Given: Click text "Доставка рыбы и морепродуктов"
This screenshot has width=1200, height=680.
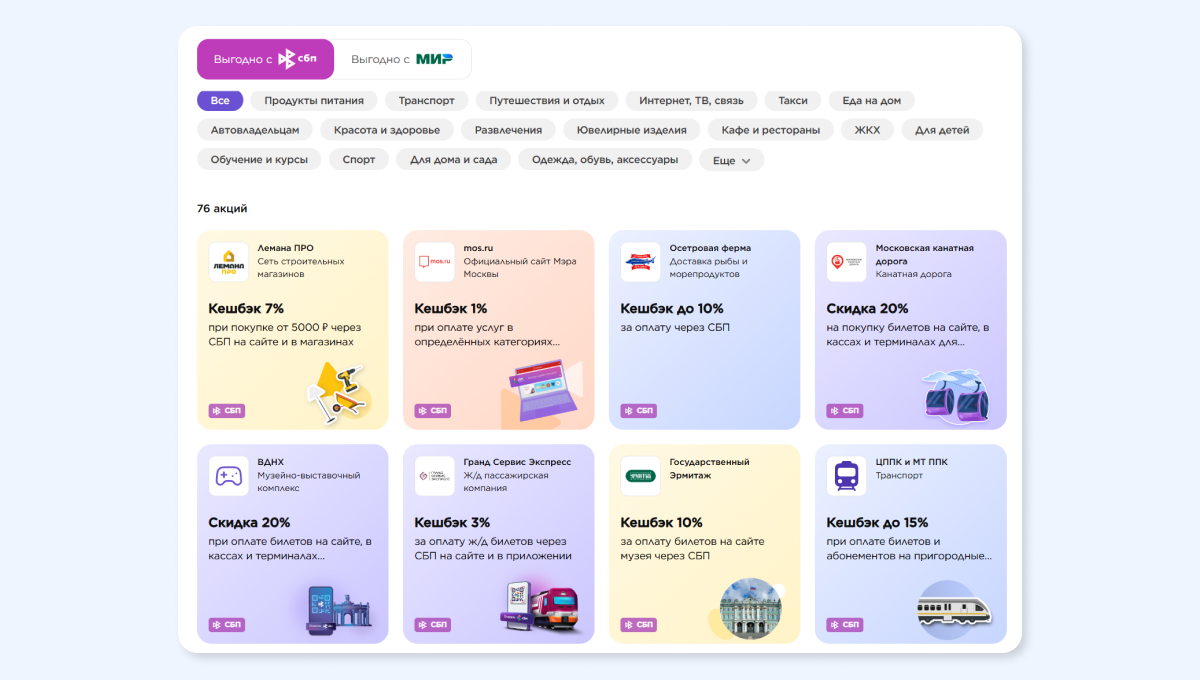Looking at the screenshot, I should tap(709, 267).
